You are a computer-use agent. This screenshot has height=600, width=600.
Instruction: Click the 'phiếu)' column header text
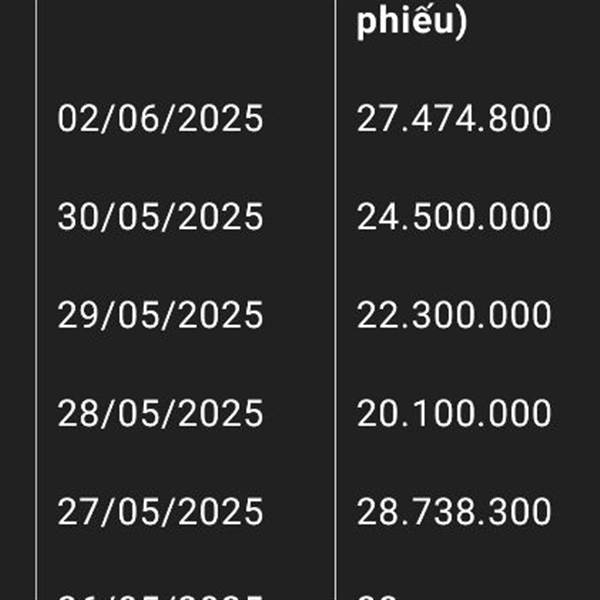tap(412, 22)
